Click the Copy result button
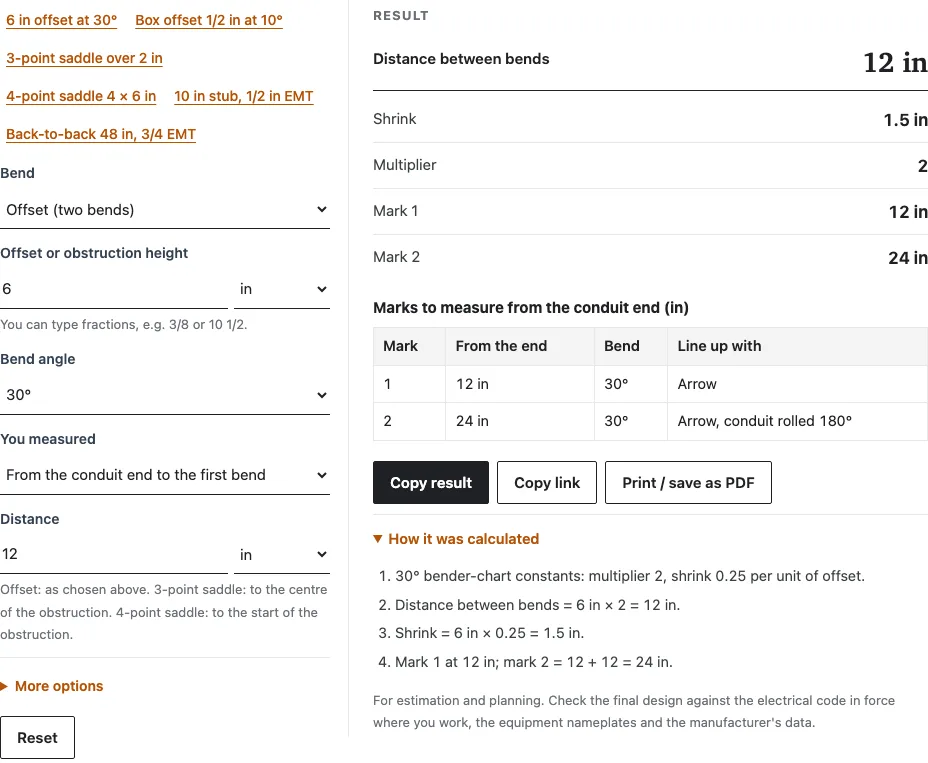Image resolution: width=928 pixels, height=763 pixels. click(431, 483)
